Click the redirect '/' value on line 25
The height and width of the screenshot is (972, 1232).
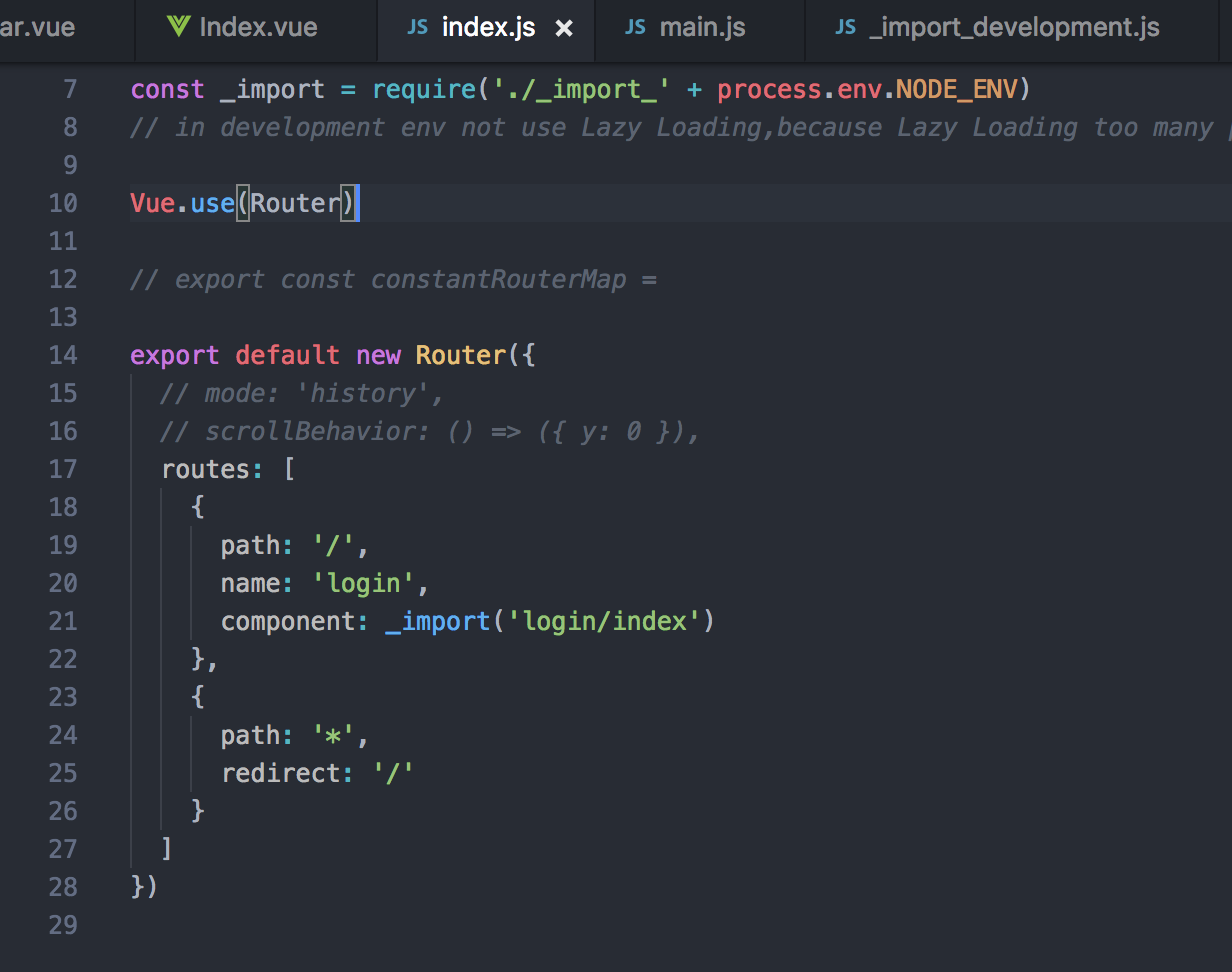point(392,773)
